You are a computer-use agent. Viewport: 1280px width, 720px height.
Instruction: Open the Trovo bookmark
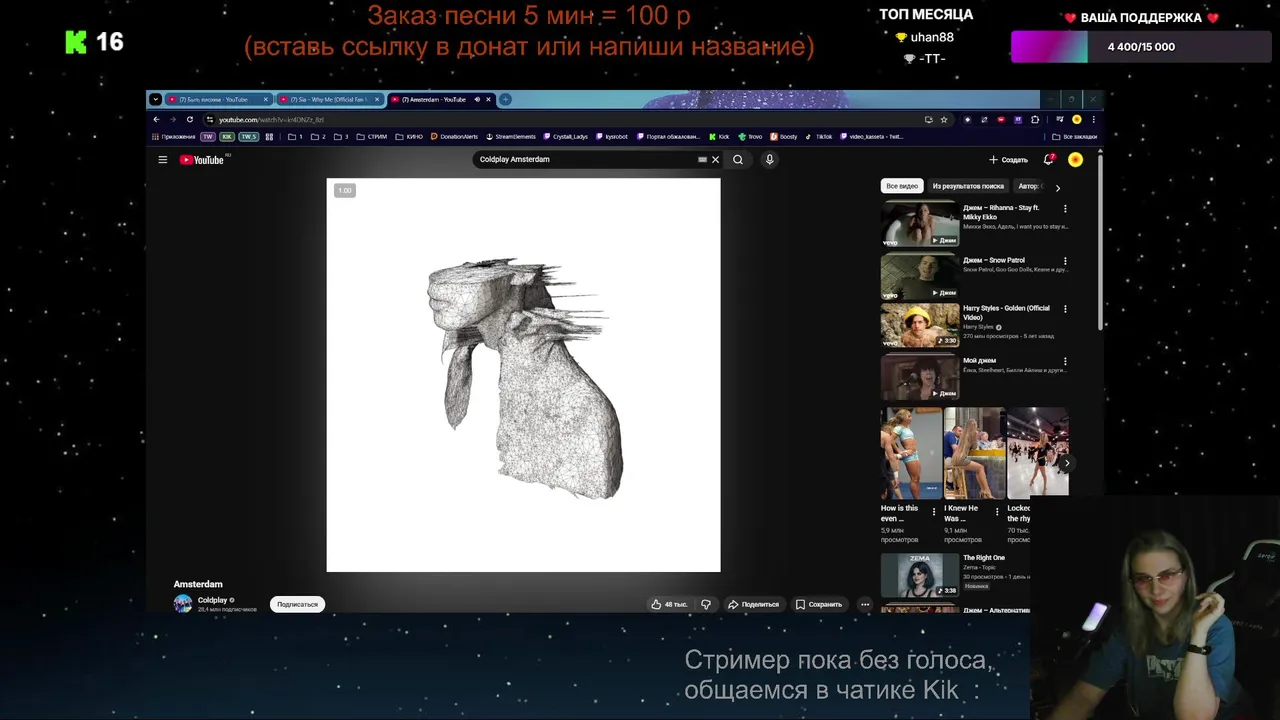click(x=750, y=136)
